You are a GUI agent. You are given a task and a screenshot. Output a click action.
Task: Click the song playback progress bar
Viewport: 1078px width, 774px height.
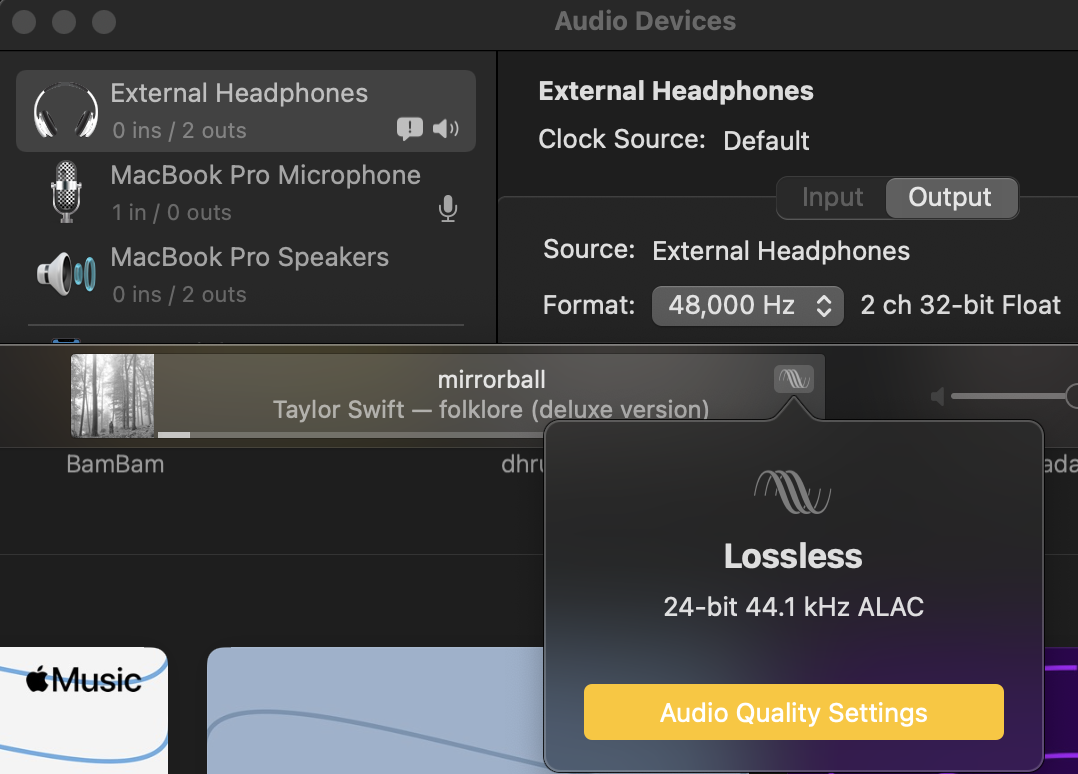[x=351, y=434]
